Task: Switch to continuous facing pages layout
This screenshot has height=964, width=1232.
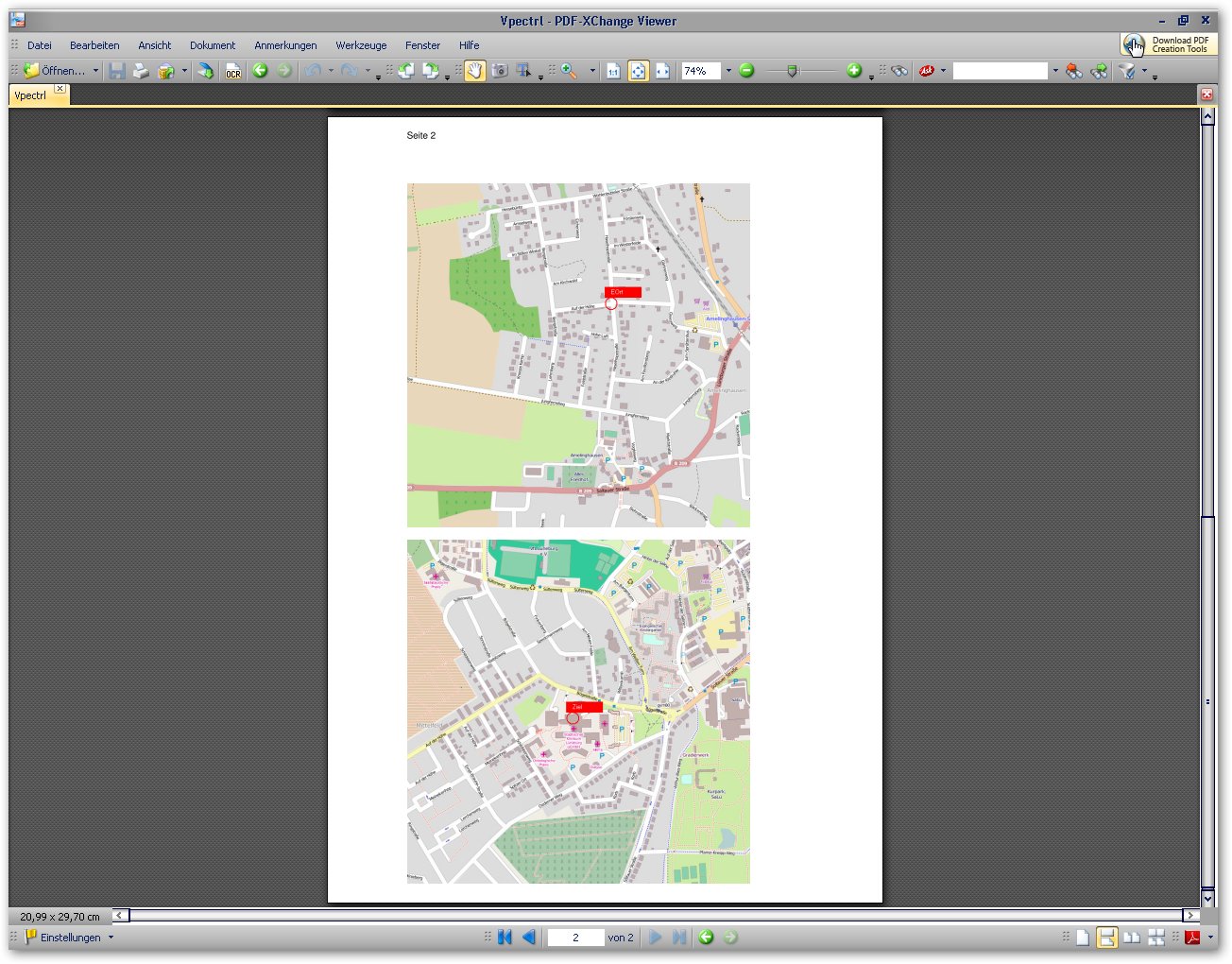Action: pos(1156,938)
